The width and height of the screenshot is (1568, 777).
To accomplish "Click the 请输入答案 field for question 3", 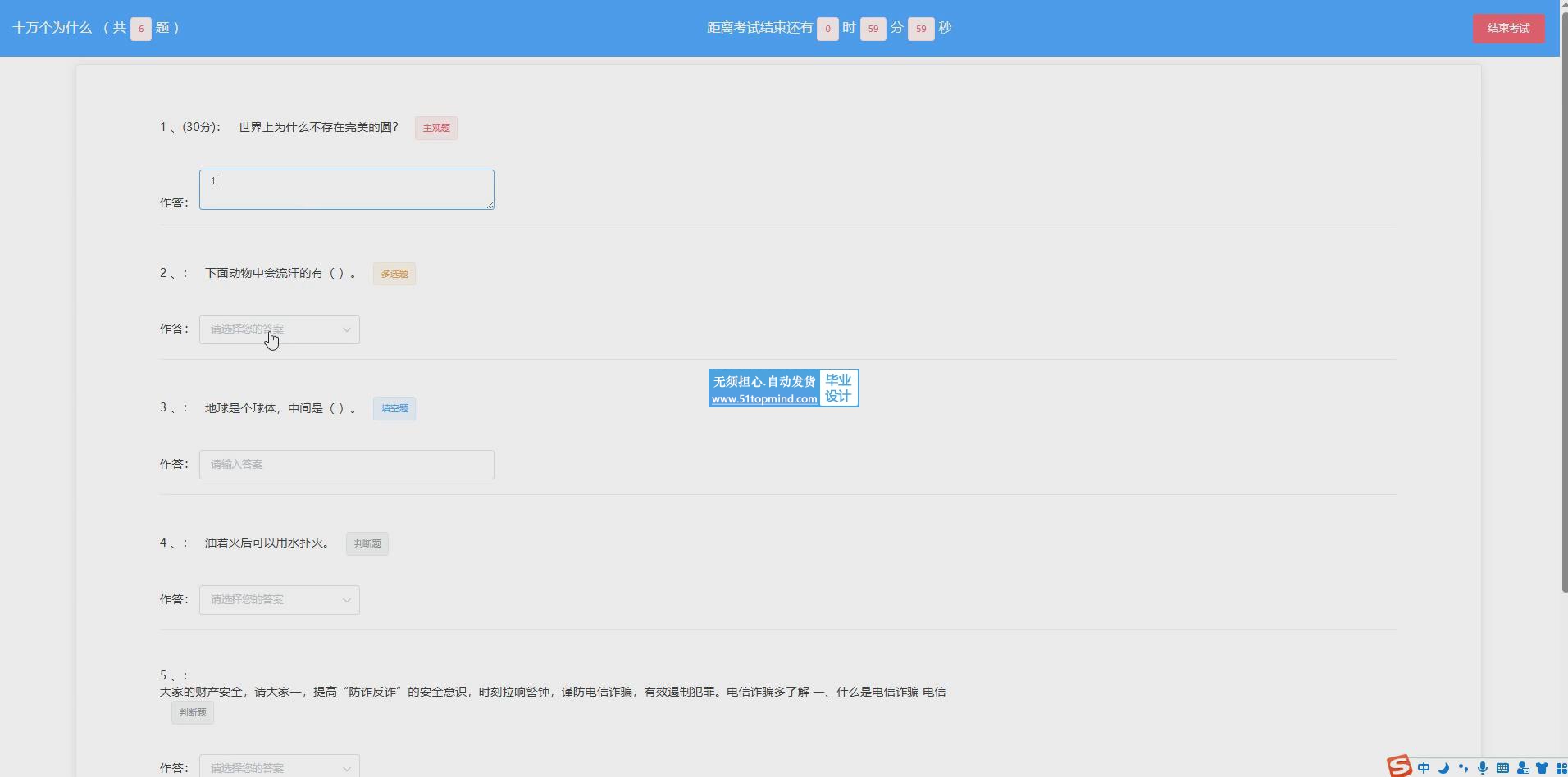I will (346, 465).
